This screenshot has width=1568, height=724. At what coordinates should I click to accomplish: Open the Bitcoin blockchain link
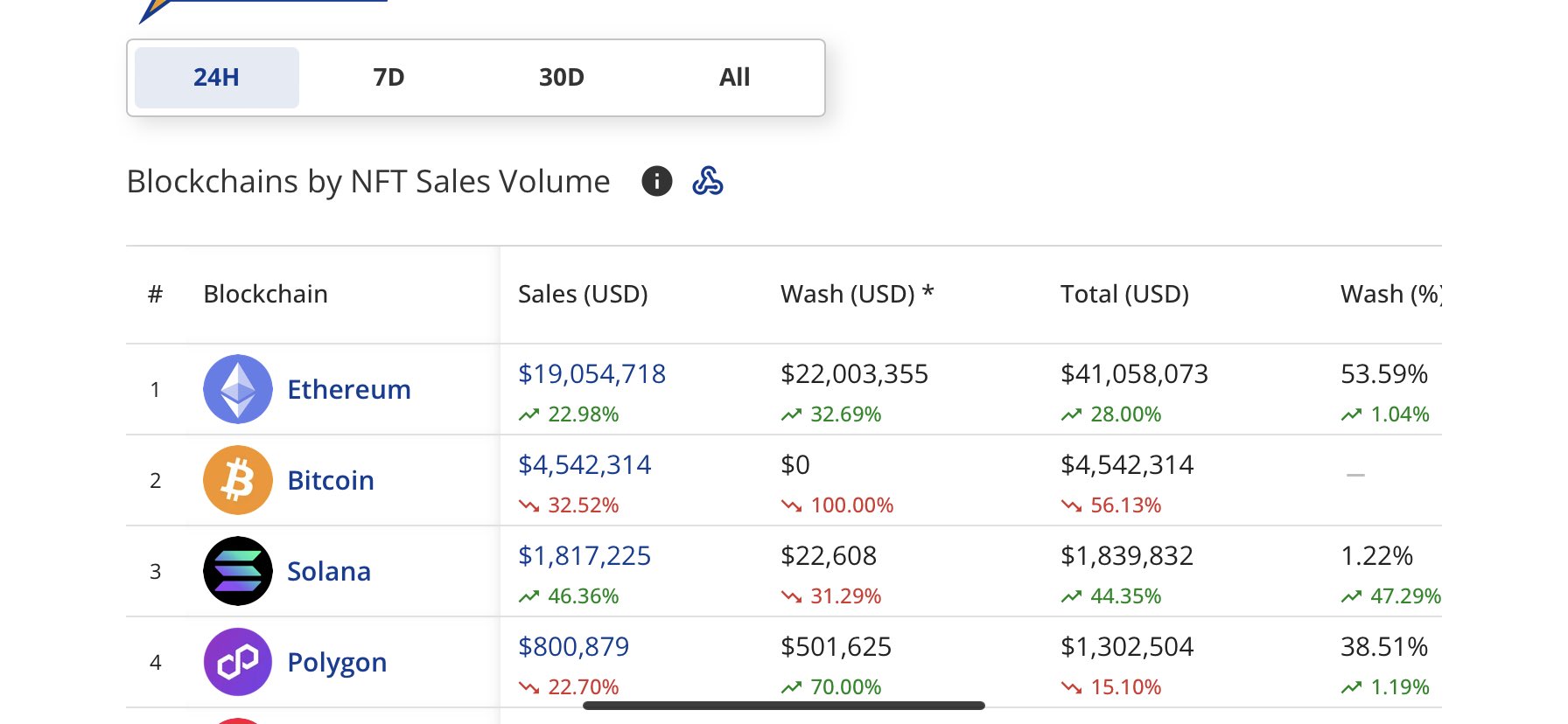click(331, 480)
